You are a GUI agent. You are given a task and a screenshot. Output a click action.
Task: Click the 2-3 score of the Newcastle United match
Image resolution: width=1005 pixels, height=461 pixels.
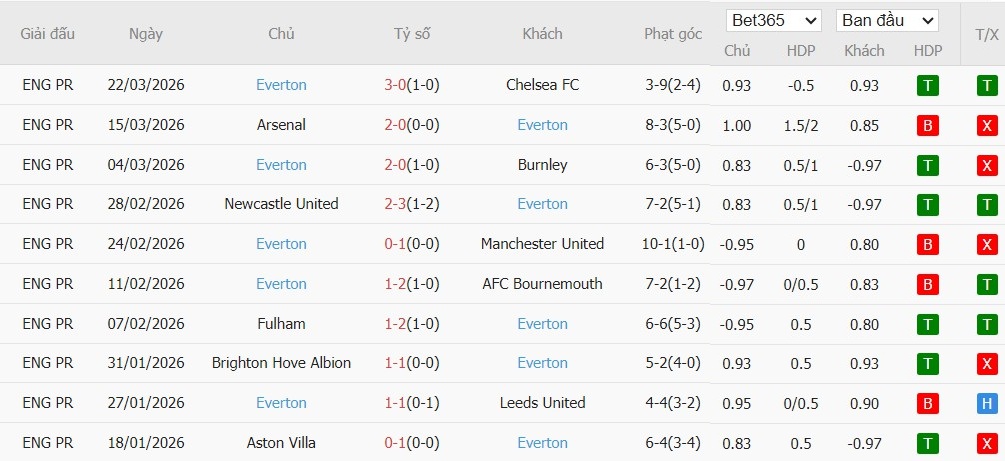394,204
